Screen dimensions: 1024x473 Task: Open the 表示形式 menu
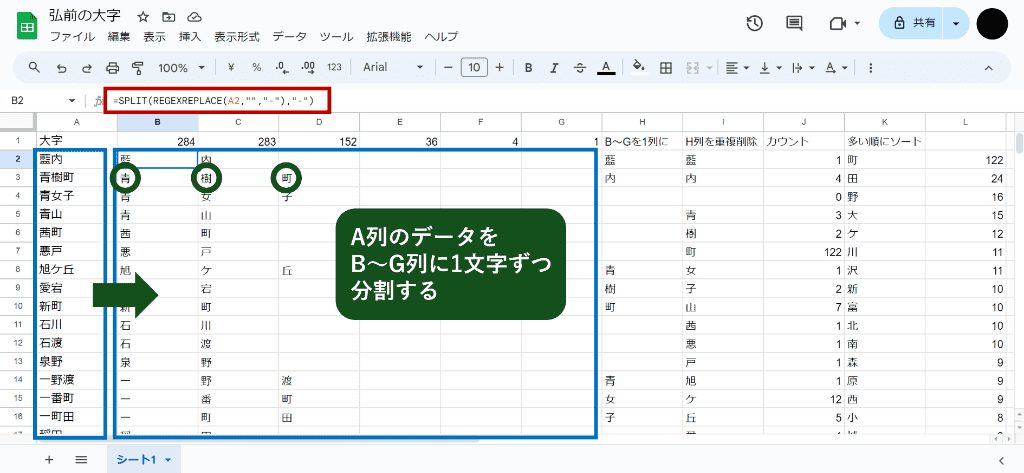point(236,36)
